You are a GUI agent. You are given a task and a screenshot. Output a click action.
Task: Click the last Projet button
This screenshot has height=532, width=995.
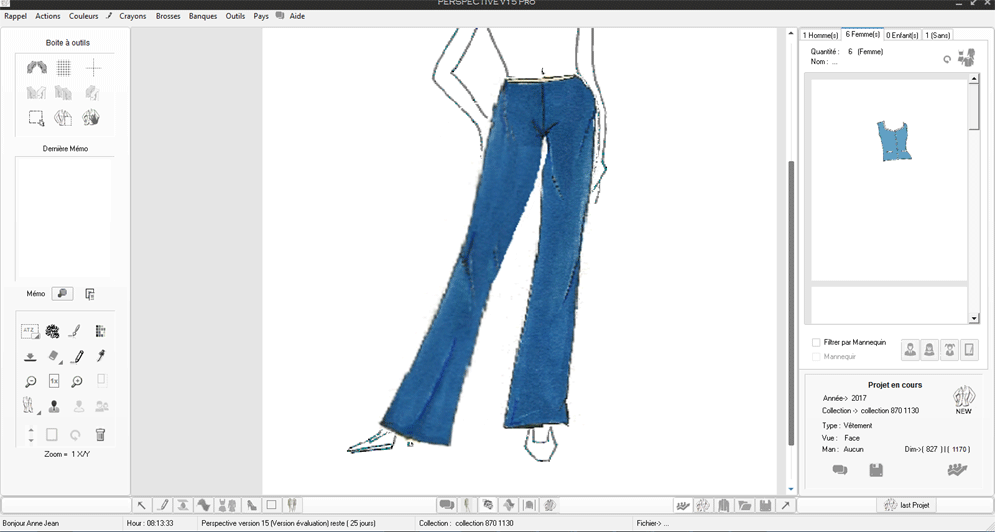click(x=907, y=505)
